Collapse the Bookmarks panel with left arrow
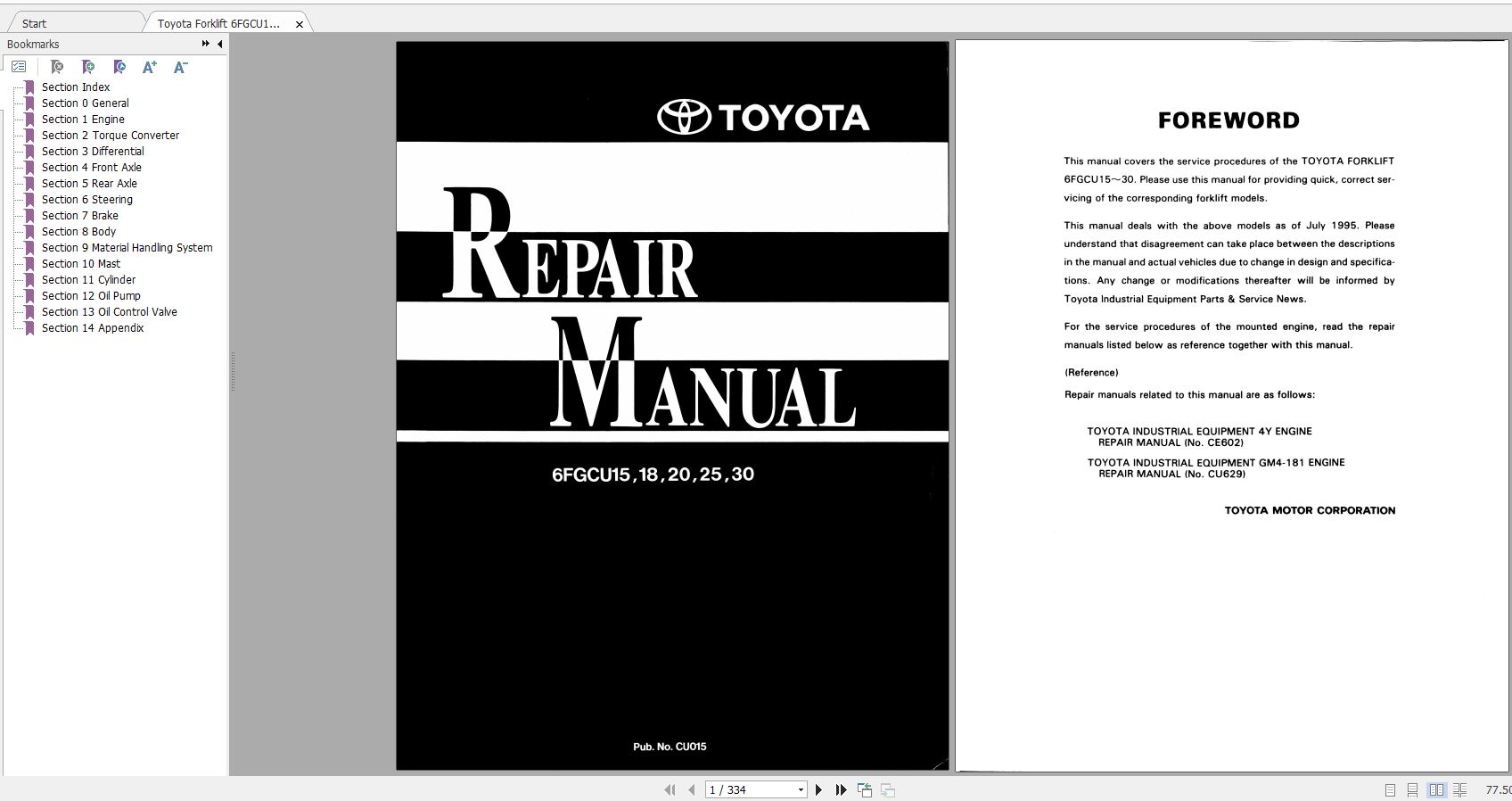Viewport: 1512px width, 801px height. click(219, 44)
